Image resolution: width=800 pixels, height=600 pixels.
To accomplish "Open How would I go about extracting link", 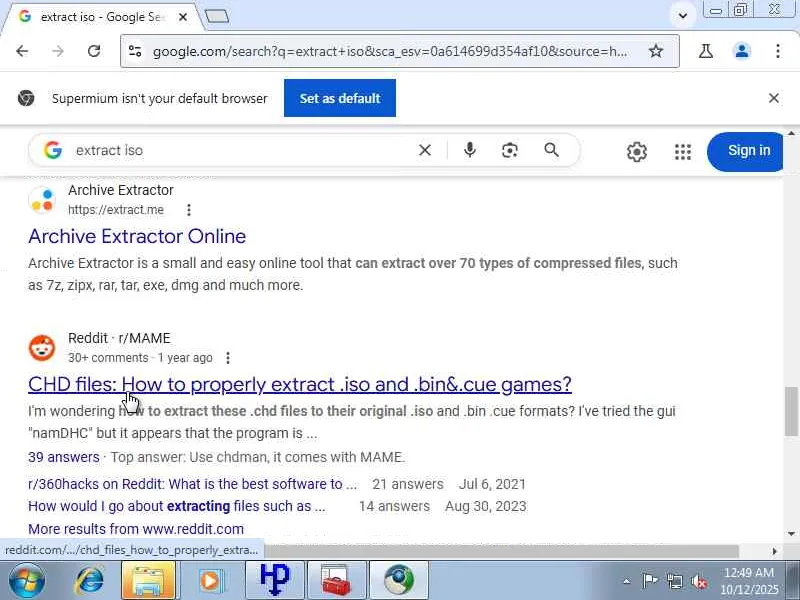I will coord(177,506).
